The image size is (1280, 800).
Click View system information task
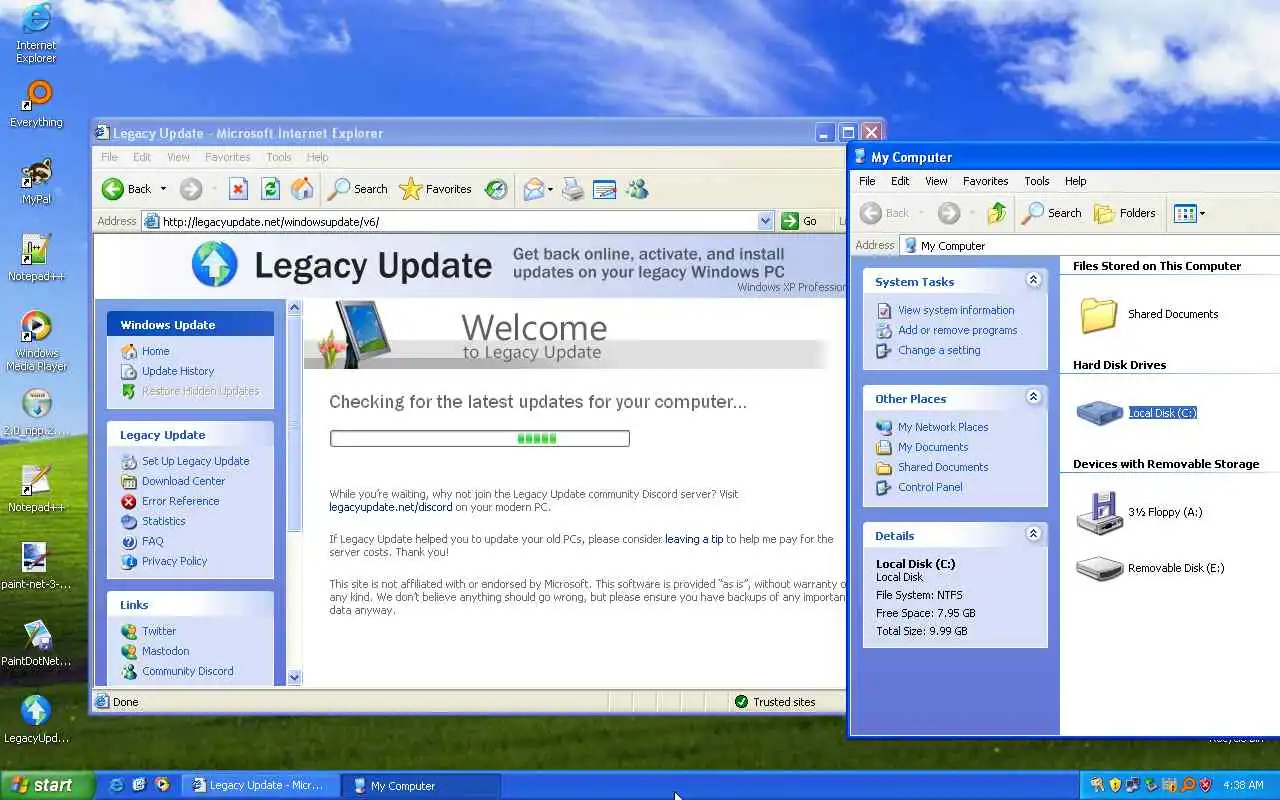click(x=955, y=310)
